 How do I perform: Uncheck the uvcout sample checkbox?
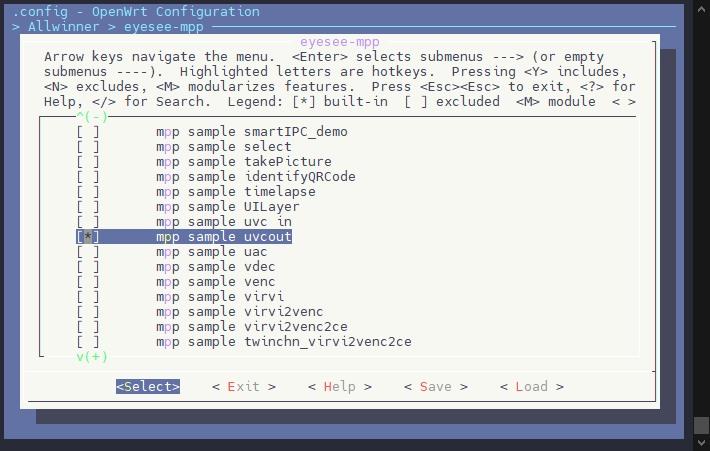[88, 236]
